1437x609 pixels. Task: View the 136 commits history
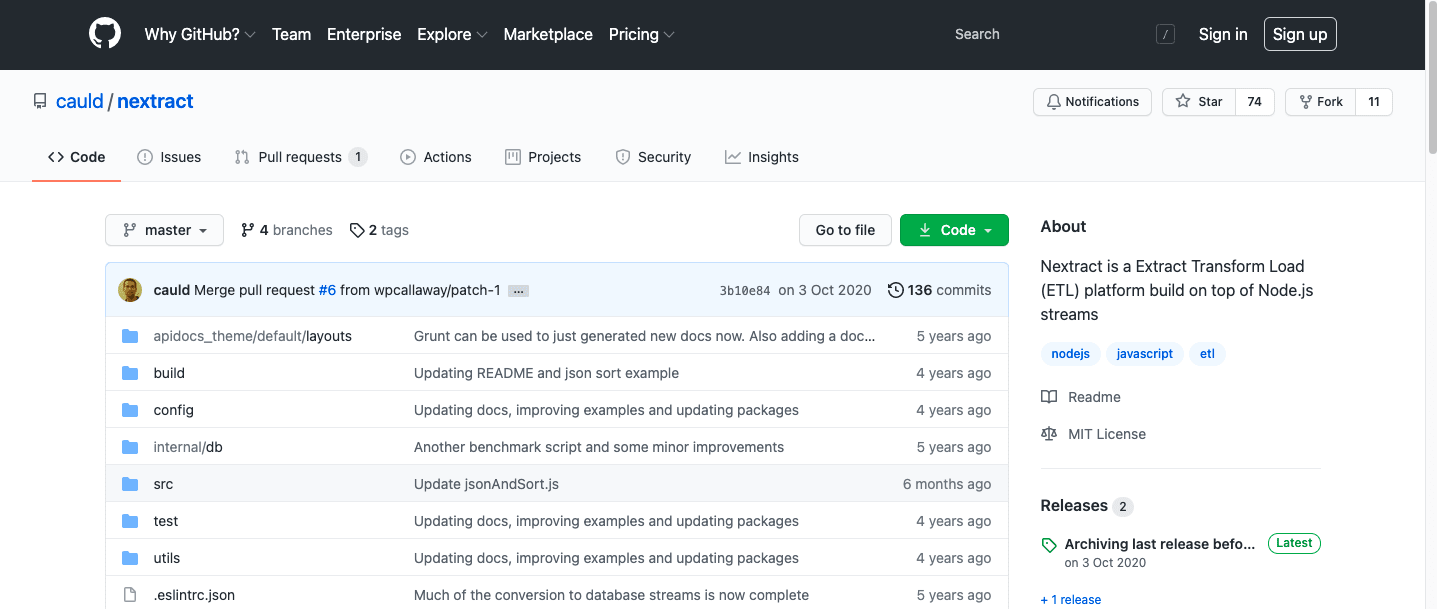pos(940,290)
